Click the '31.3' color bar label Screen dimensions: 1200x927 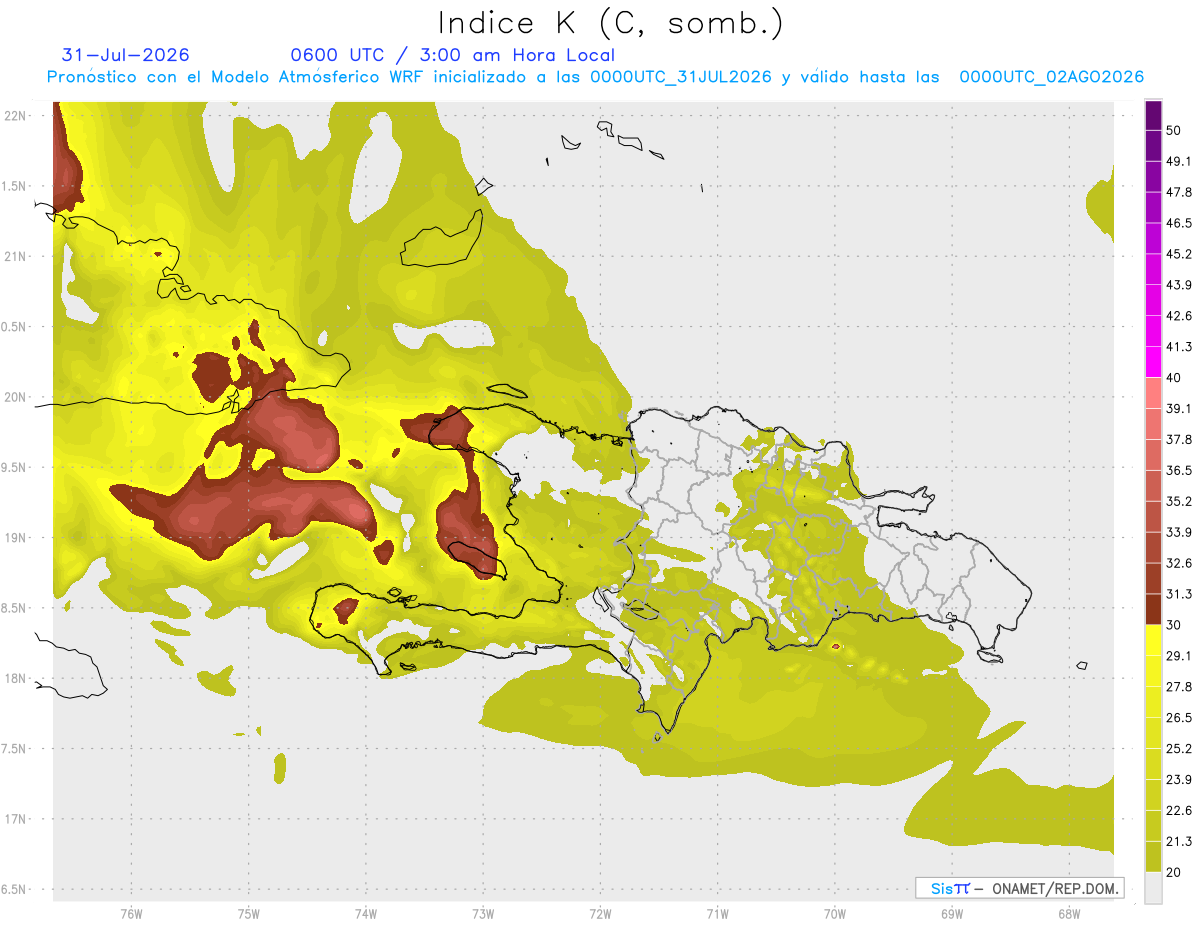1179,594
